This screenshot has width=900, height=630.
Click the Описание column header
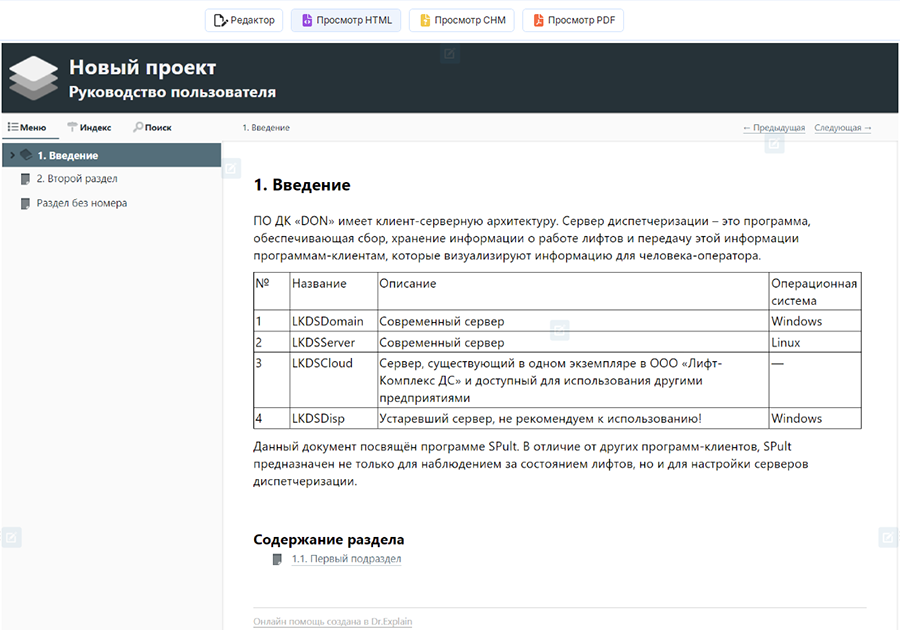tap(573, 291)
